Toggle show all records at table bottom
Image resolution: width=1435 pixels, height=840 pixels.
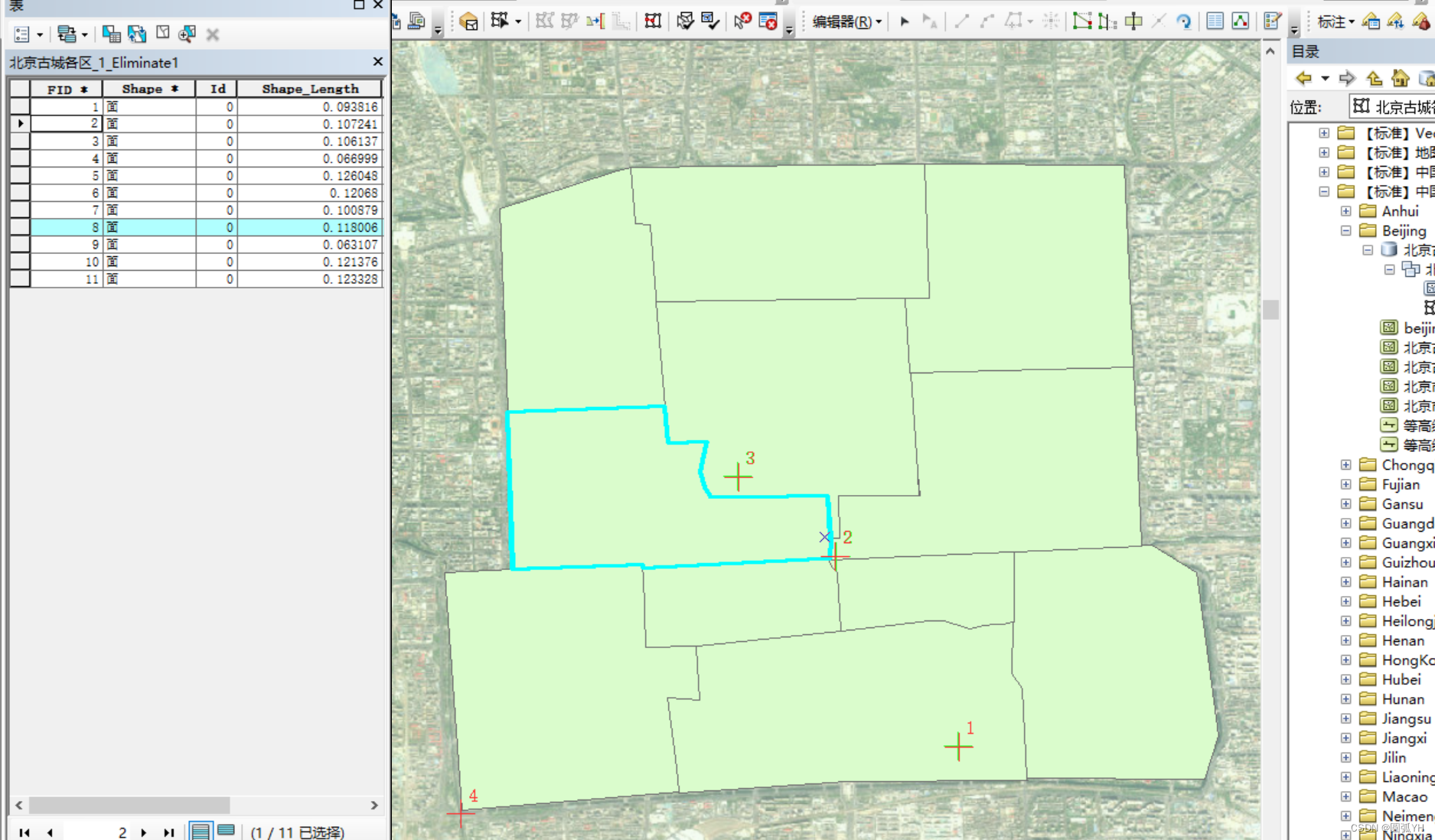point(201,832)
